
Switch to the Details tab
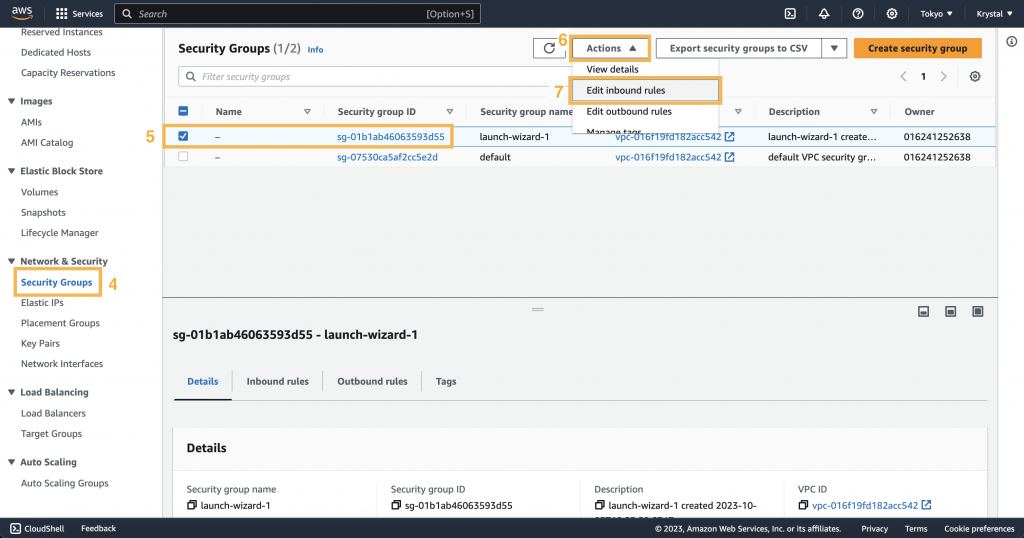click(202, 381)
